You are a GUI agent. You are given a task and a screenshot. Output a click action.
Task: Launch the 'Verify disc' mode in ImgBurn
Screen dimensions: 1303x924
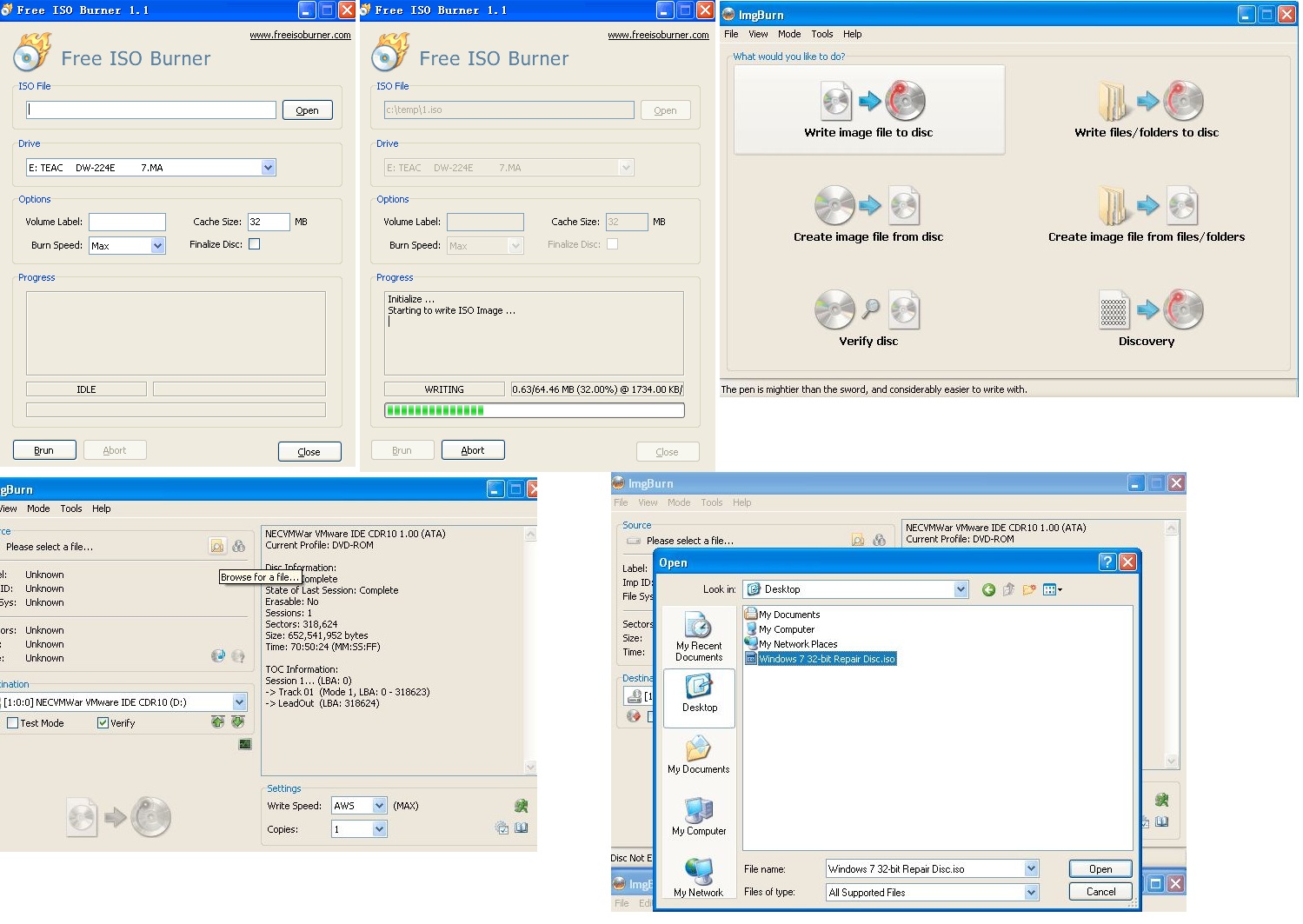pyautogui.click(x=868, y=319)
